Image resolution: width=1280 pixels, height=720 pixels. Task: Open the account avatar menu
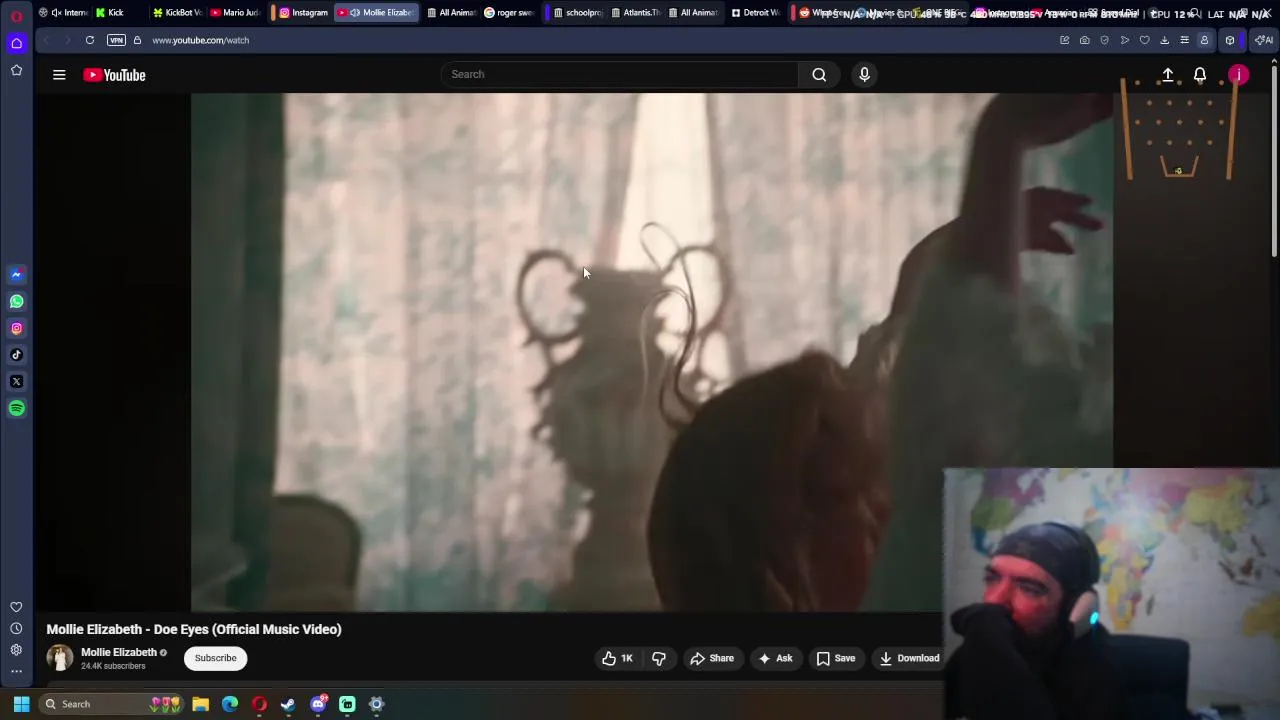(1238, 75)
